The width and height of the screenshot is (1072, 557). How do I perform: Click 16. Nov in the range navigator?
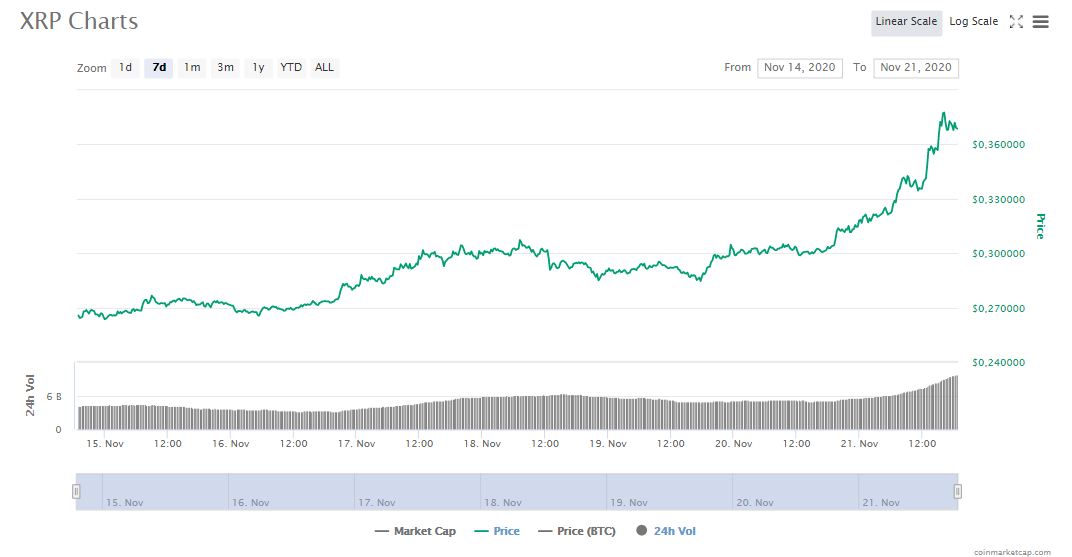pos(250,502)
